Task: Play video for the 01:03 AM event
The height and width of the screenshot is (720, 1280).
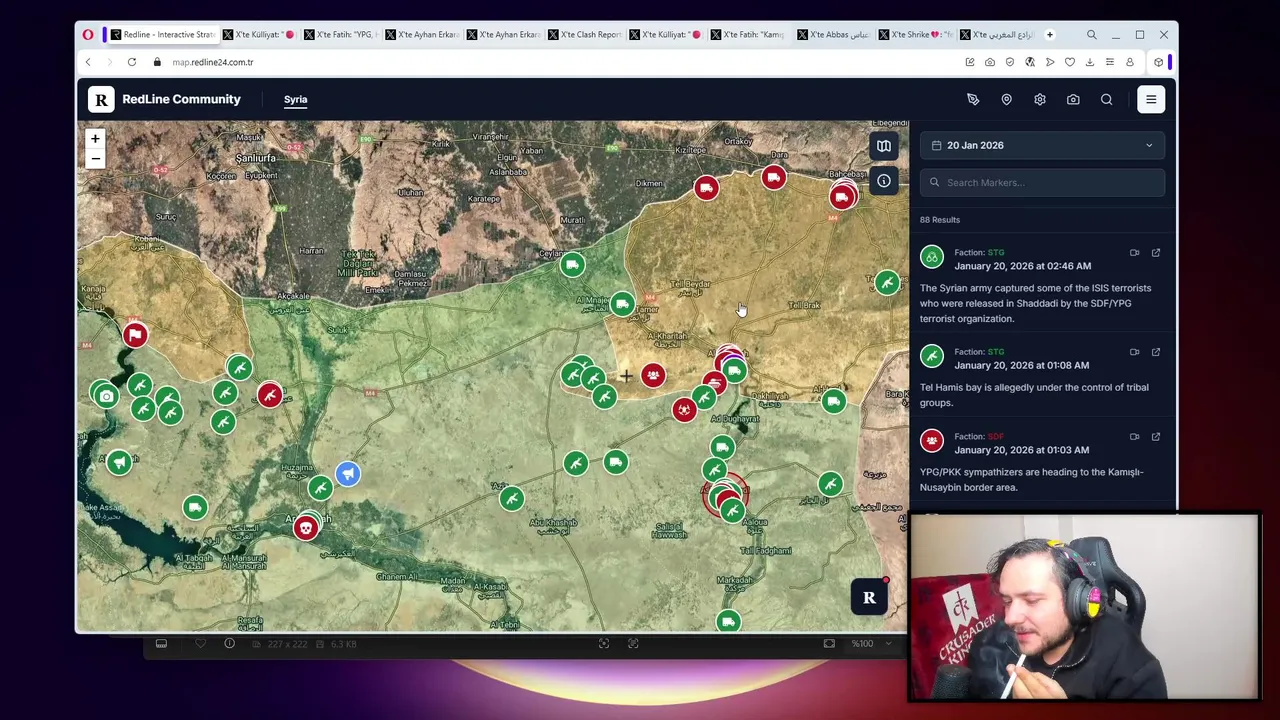Action: pos(1134,437)
